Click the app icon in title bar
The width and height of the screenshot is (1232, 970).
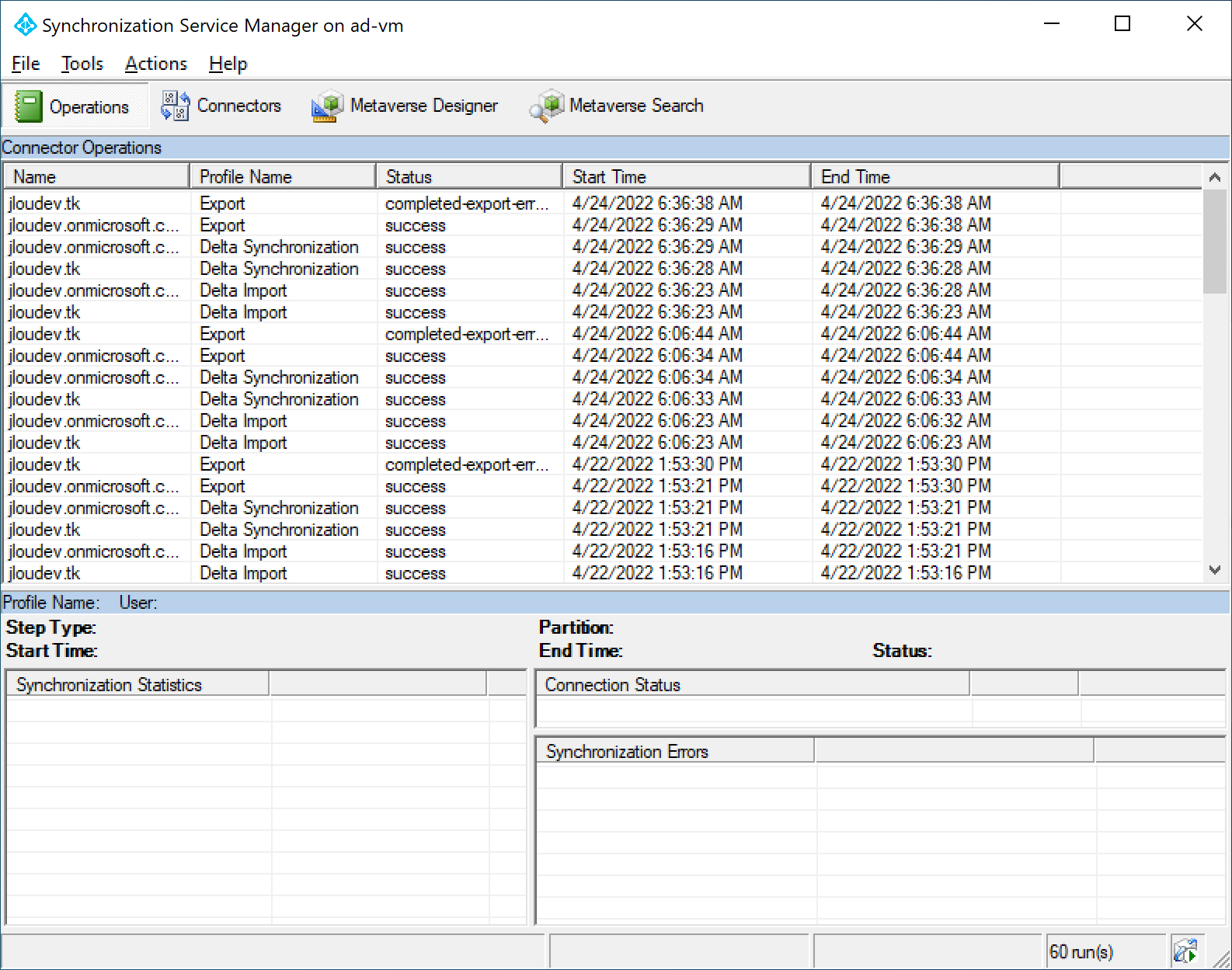(x=25, y=25)
